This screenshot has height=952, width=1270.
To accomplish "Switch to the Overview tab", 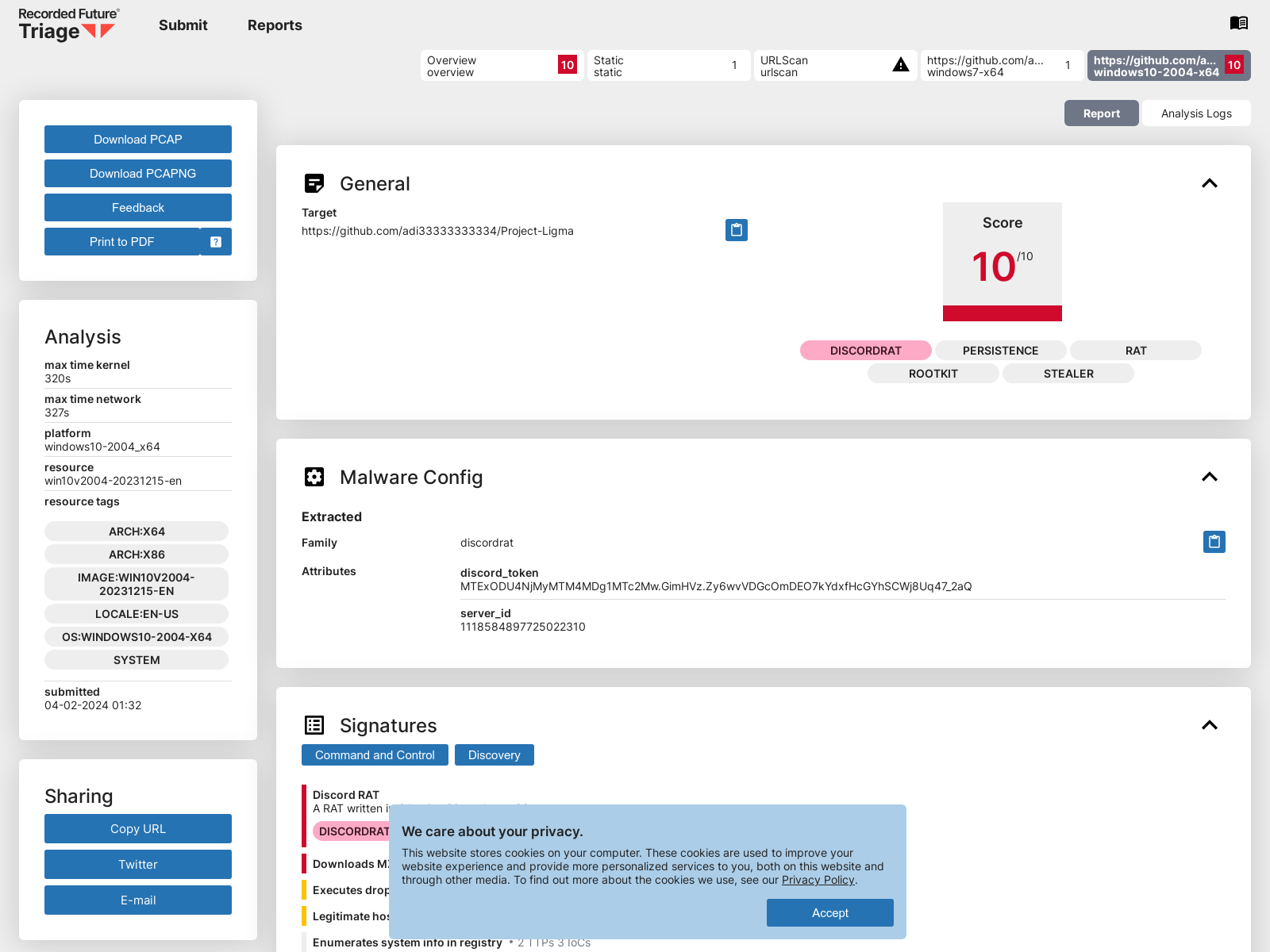I will (502, 66).
